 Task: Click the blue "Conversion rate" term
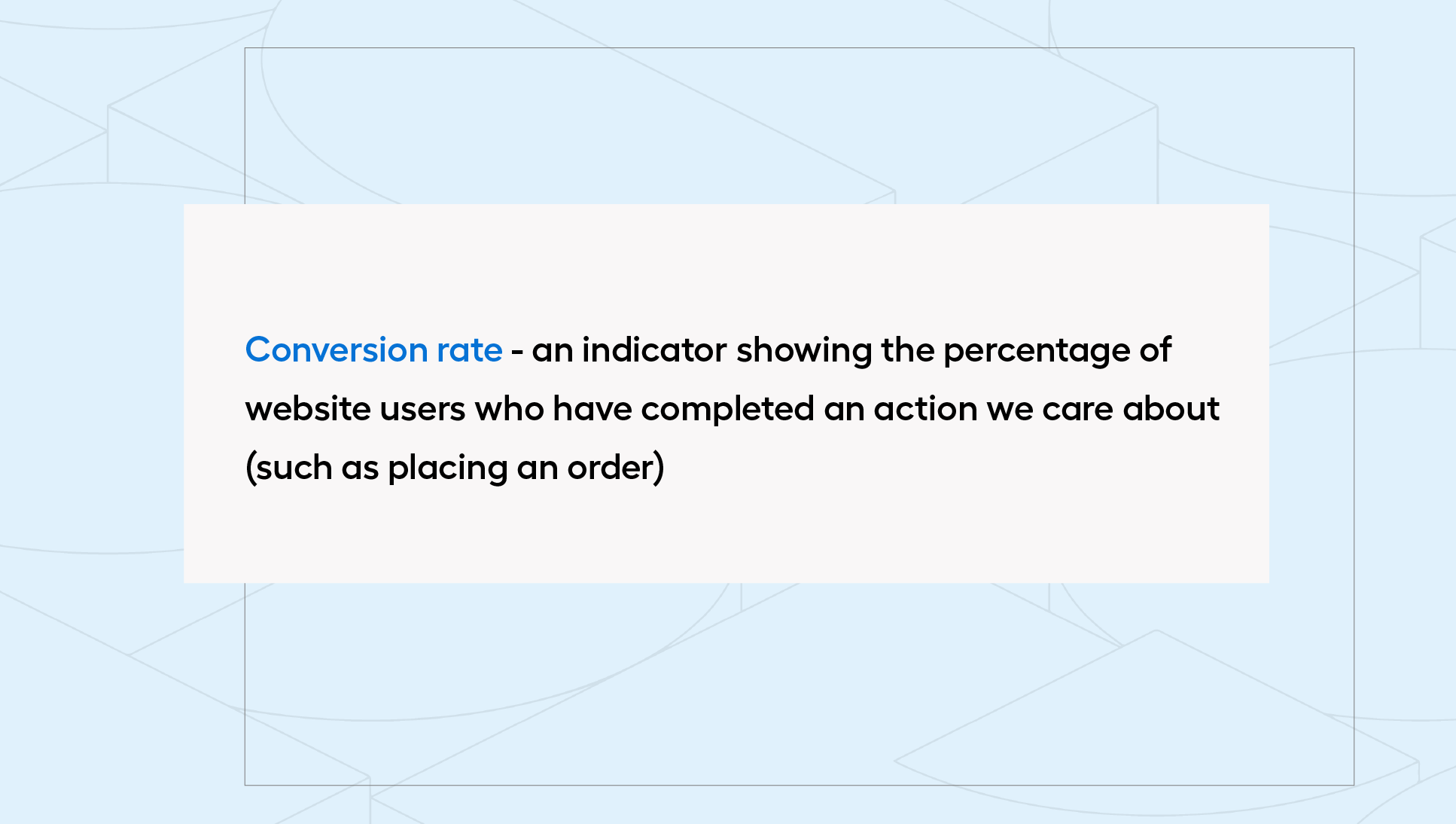click(x=373, y=350)
